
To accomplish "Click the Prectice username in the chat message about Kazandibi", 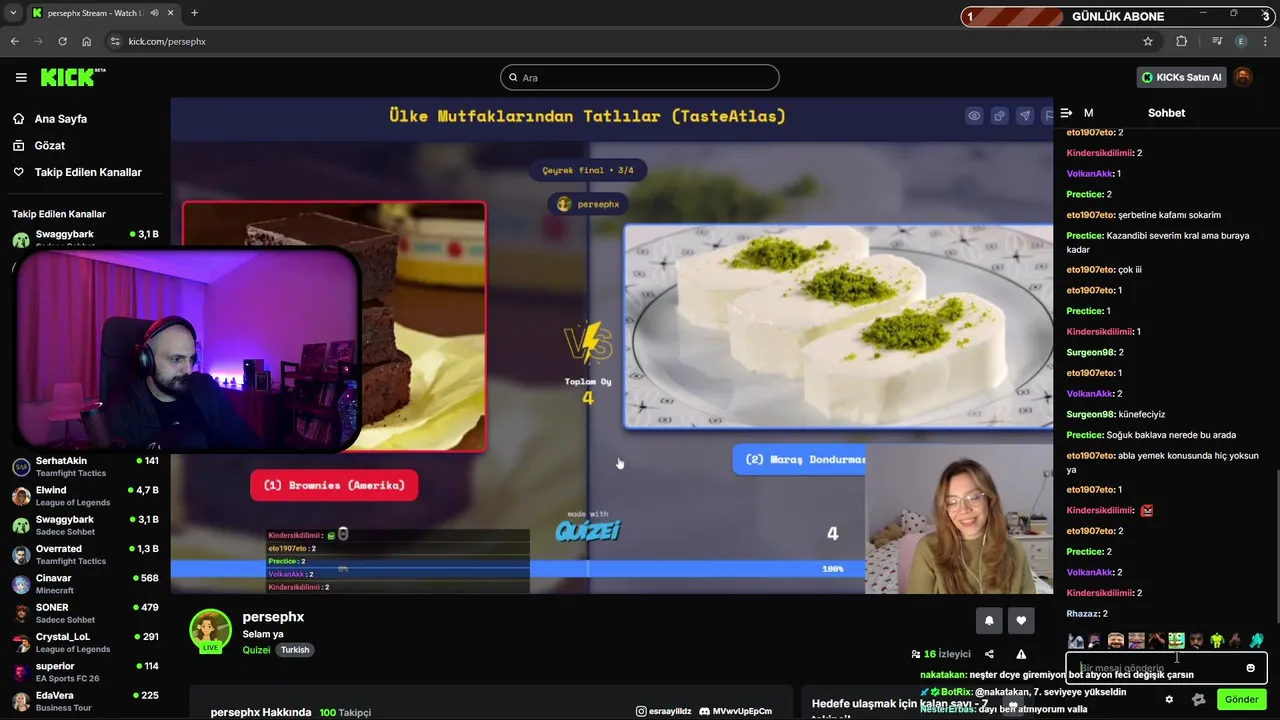I will 1085,236.
